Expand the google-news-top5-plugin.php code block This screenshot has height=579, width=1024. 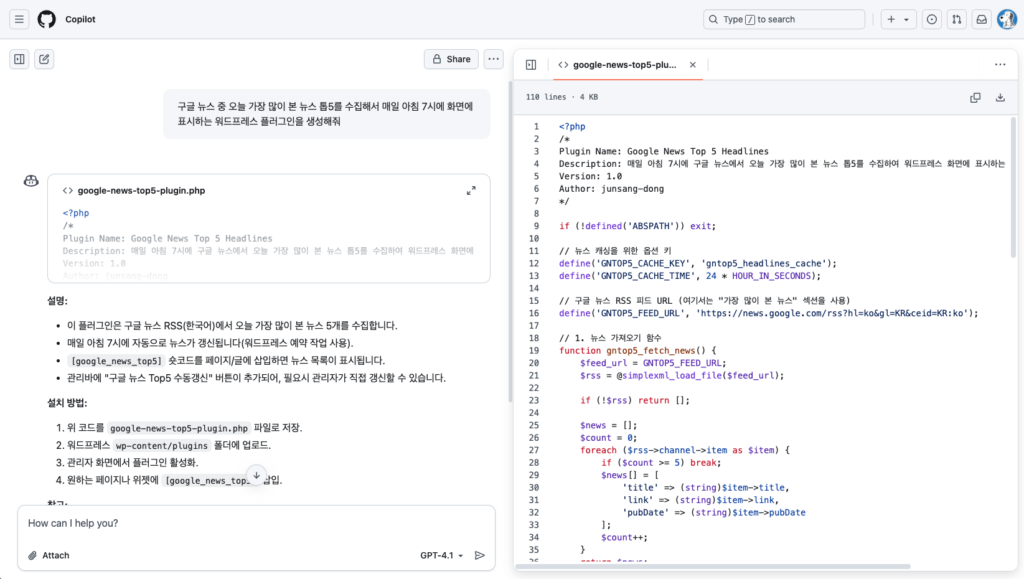471,191
